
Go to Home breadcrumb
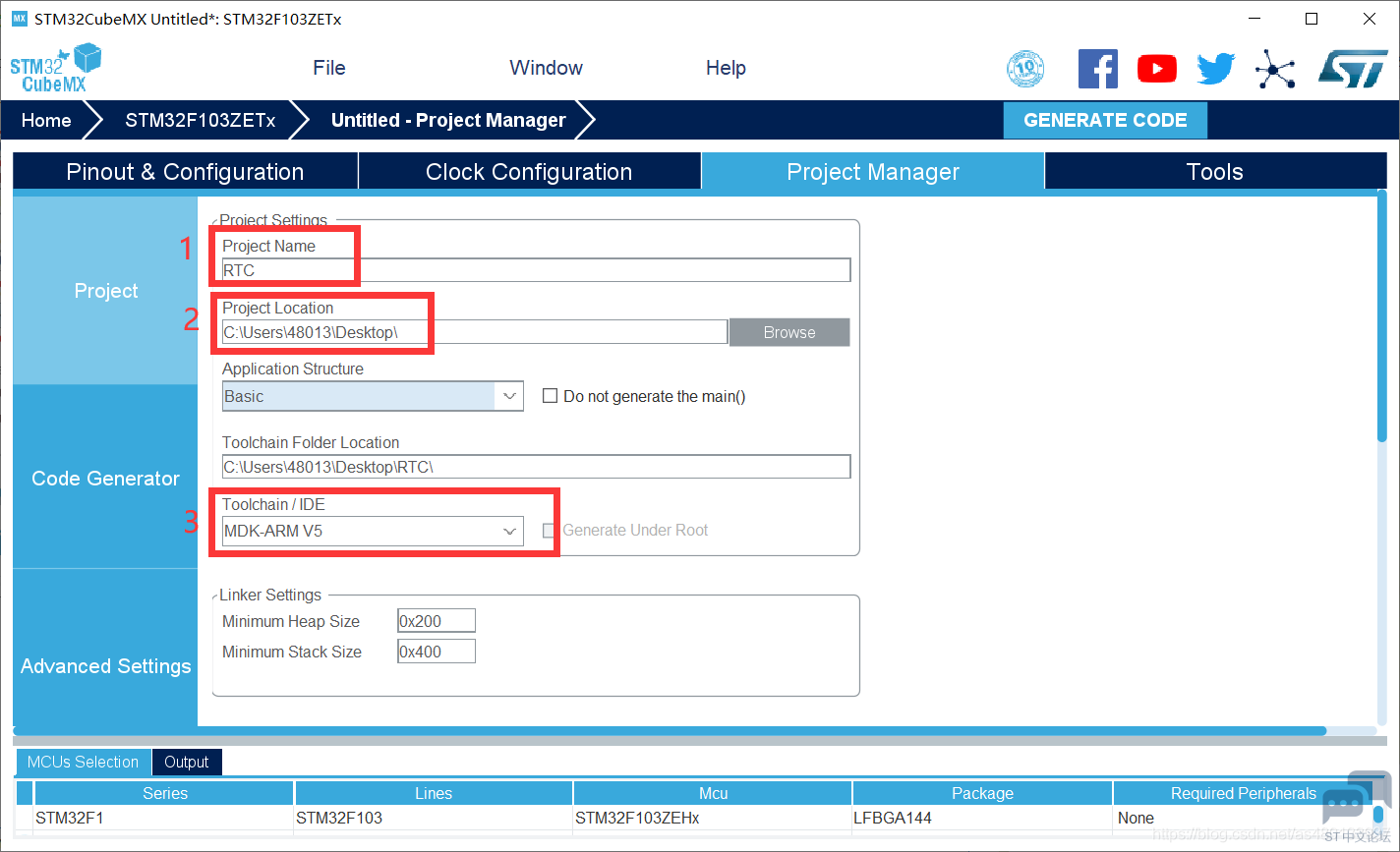(x=46, y=120)
